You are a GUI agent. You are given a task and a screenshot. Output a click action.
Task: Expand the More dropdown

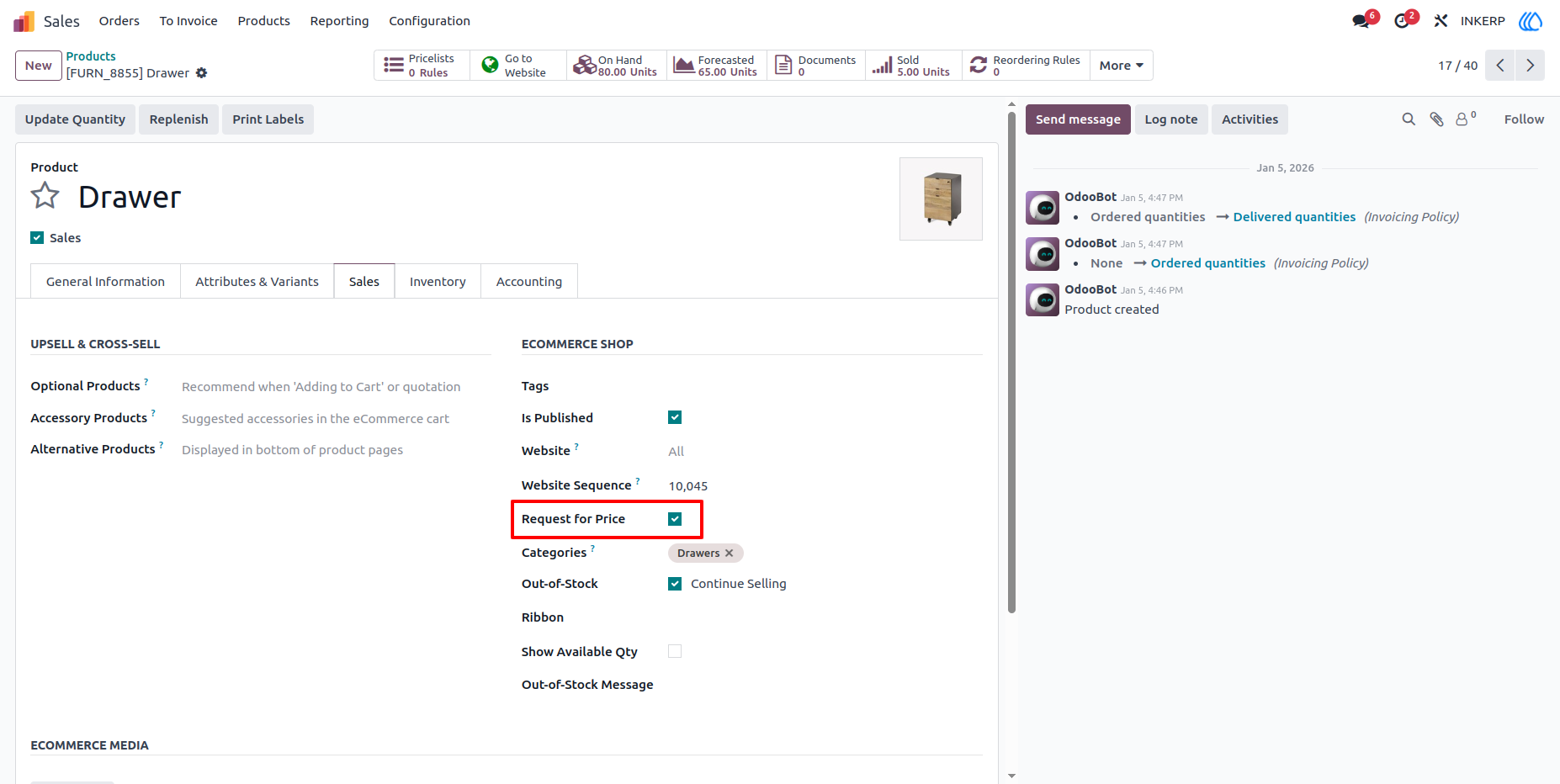click(1121, 66)
